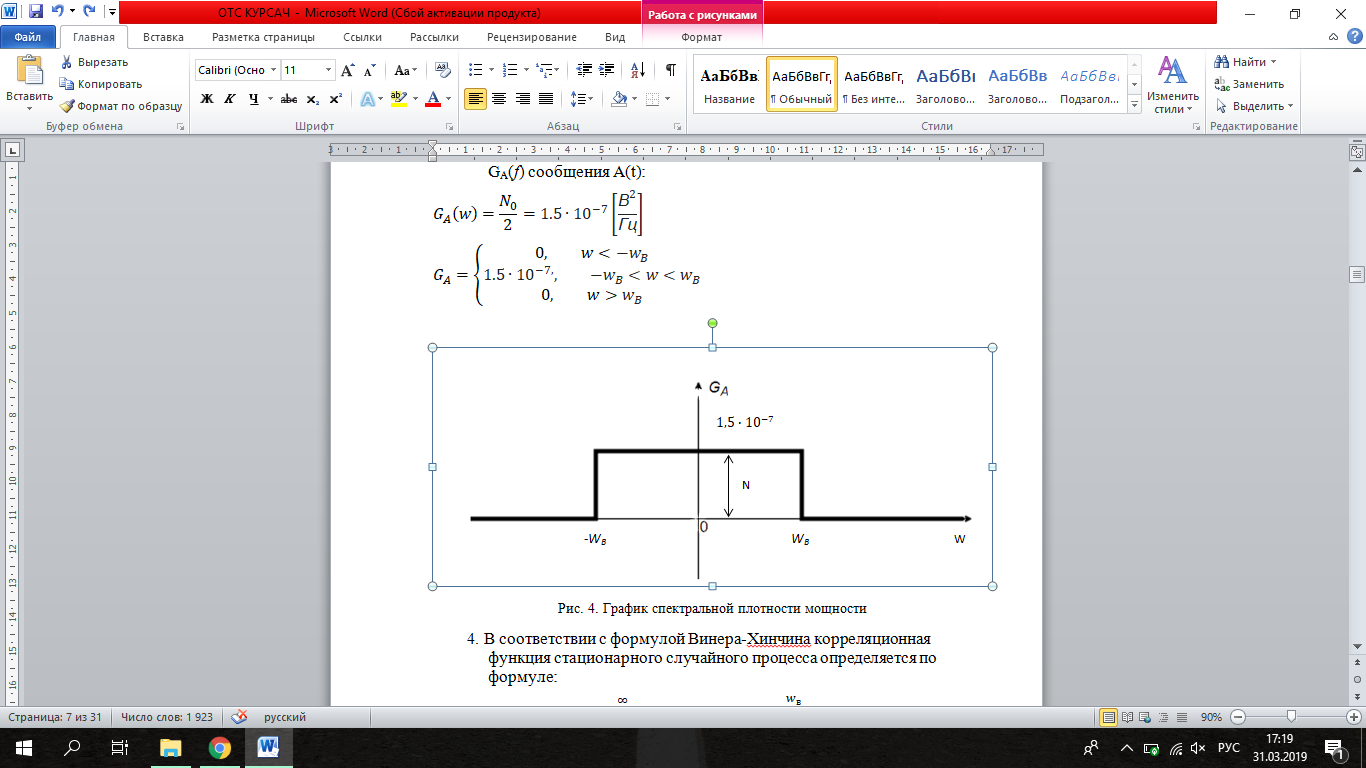The height and width of the screenshot is (768, 1366).
Task: Open the font color dropdown arrow
Action: 447,99
